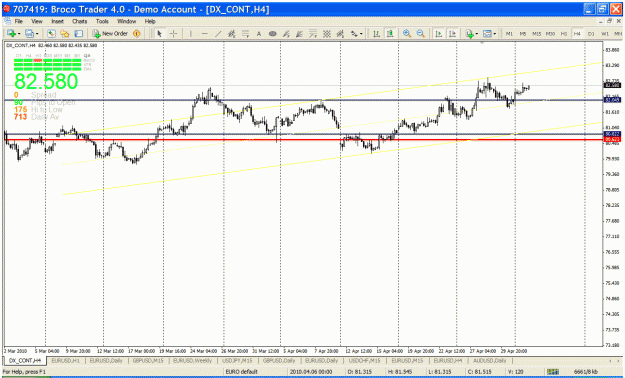Select the Cursor arrow tool
The height and width of the screenshot is (378, 625).
click(159, 34)
